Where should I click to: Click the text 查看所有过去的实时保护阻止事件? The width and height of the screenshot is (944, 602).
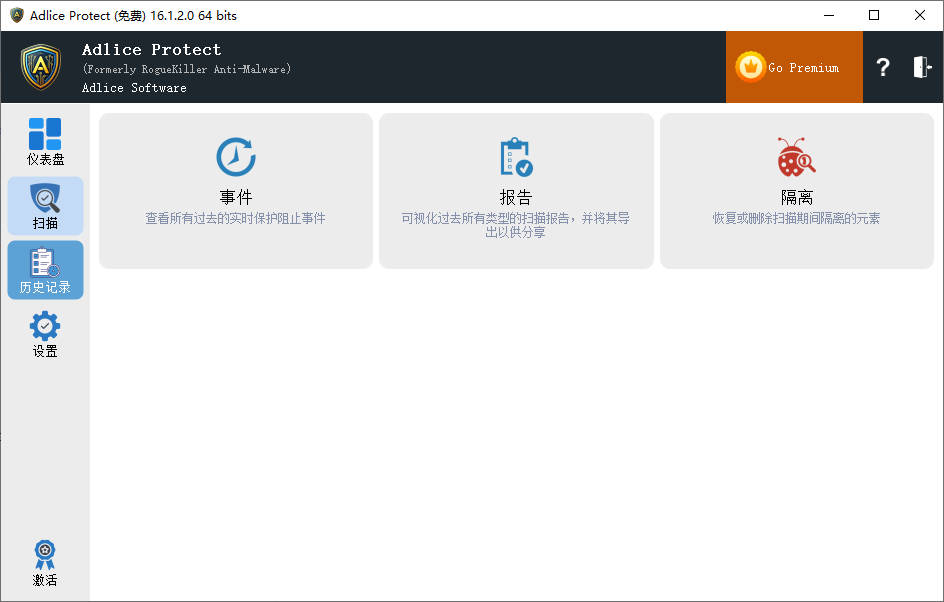tap(235, 218)
